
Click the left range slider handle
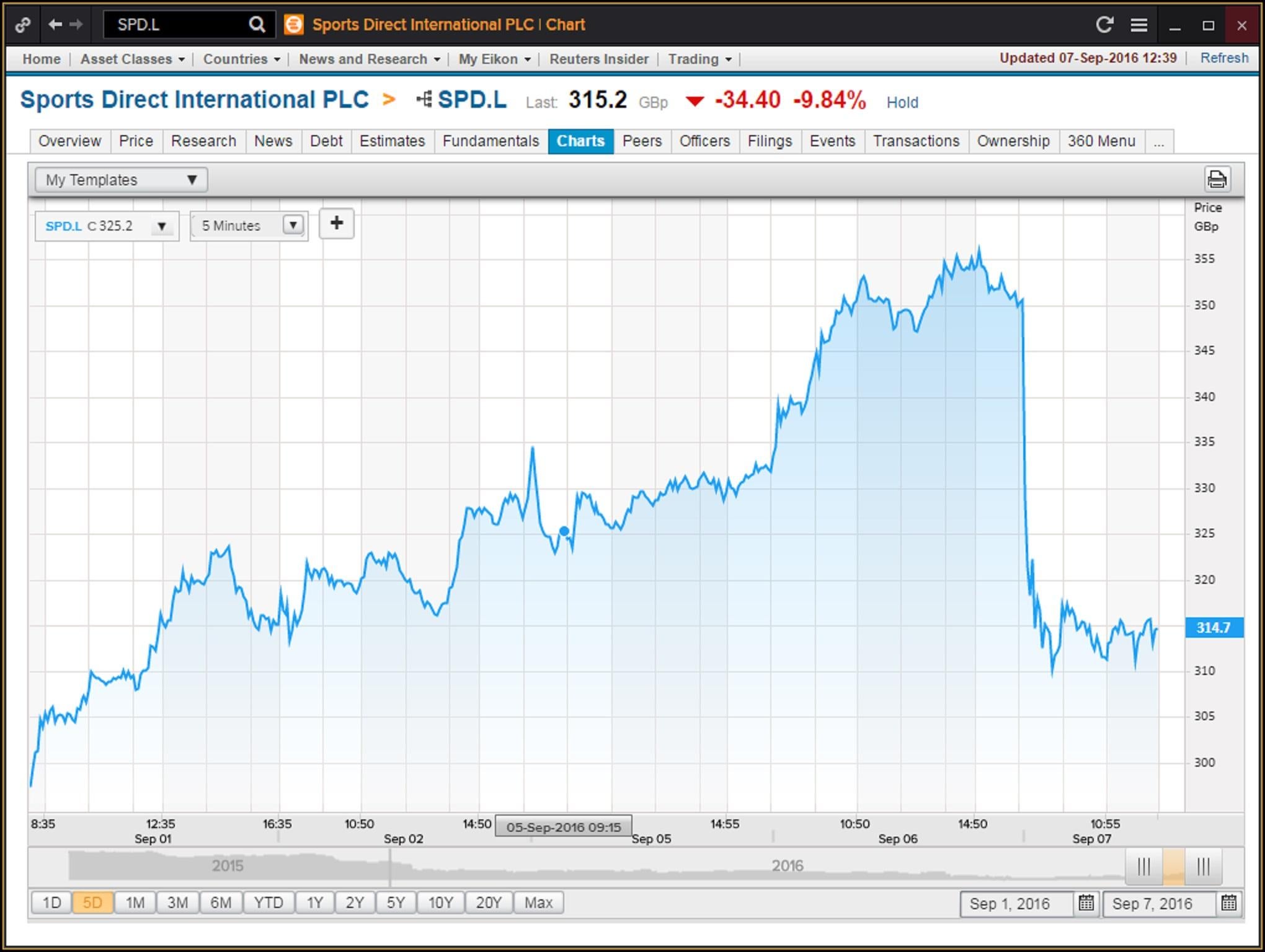[x=1144, y=866]
